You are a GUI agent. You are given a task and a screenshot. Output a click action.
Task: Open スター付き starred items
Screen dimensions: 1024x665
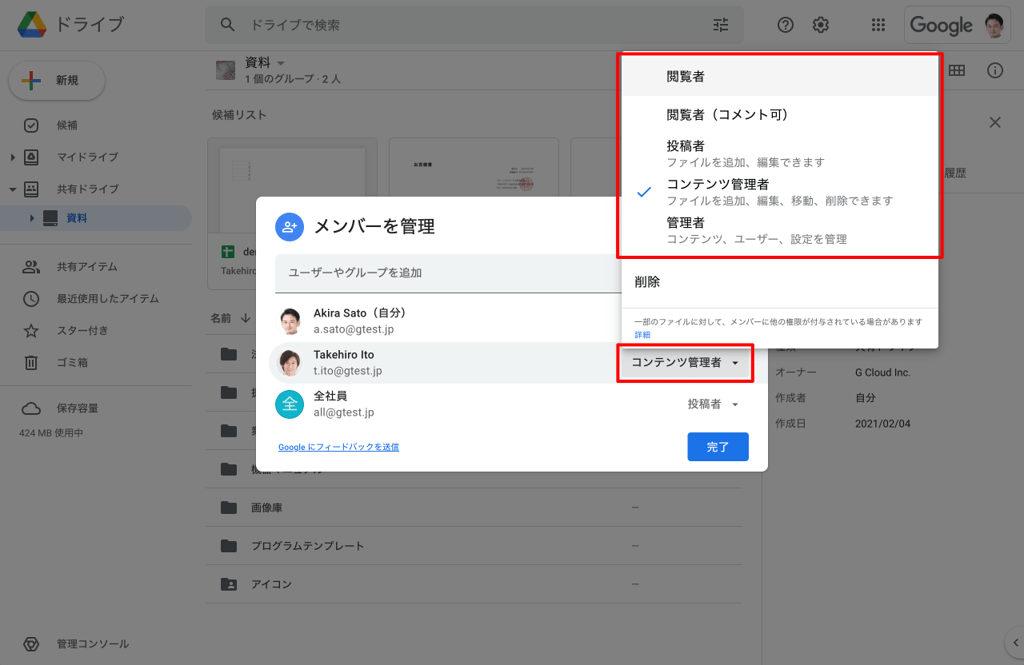[82, 330]
